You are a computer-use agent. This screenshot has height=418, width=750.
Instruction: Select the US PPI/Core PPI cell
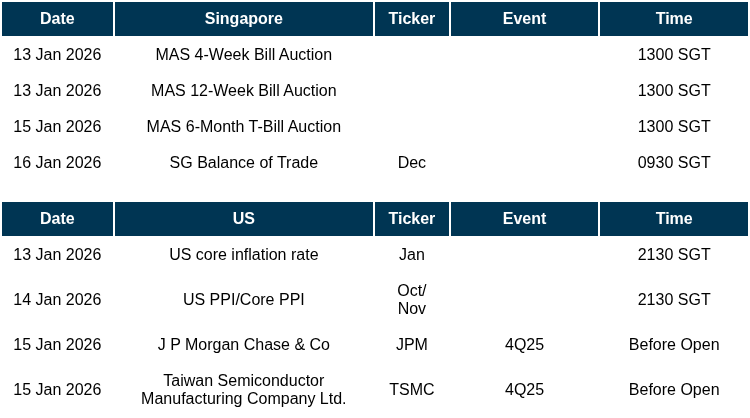point(243,300)
